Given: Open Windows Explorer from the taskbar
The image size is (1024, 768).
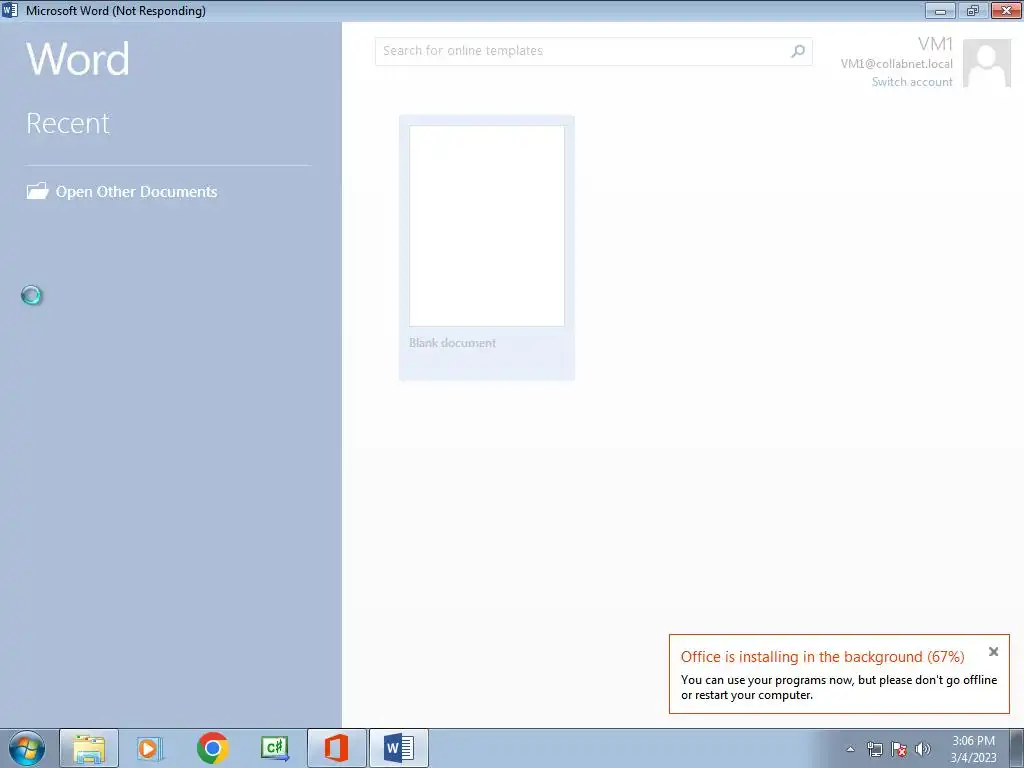Looking at the screenshot, I should click(89, 748).
